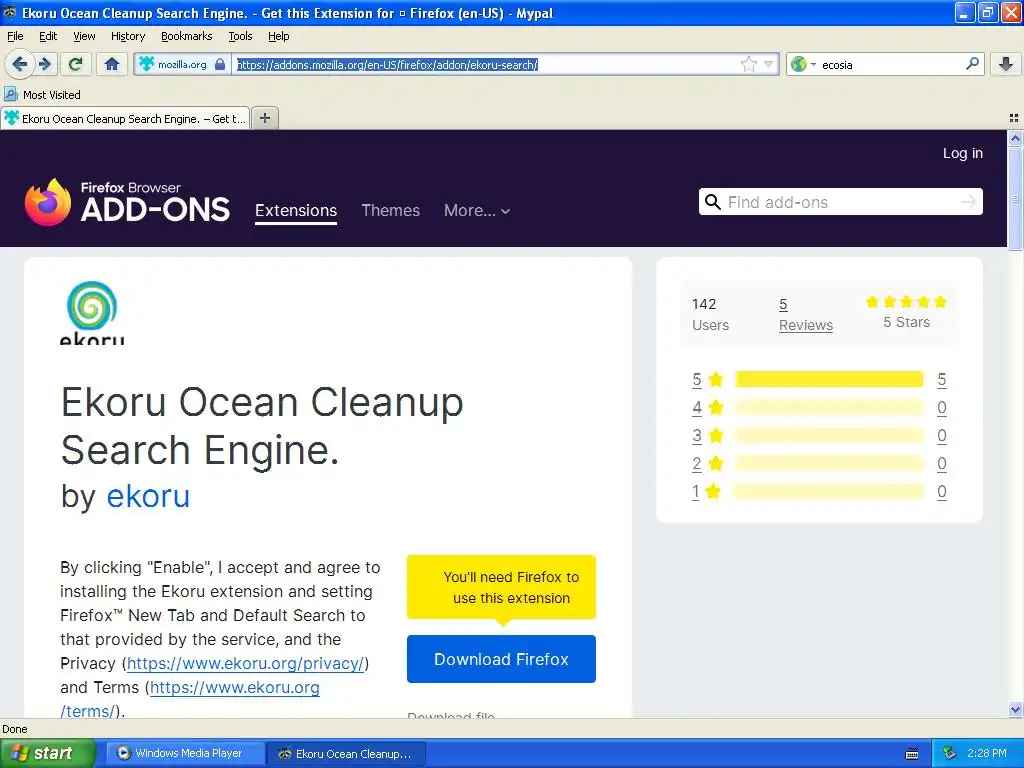Focus the Find add-ons search field

coord(840,202)
